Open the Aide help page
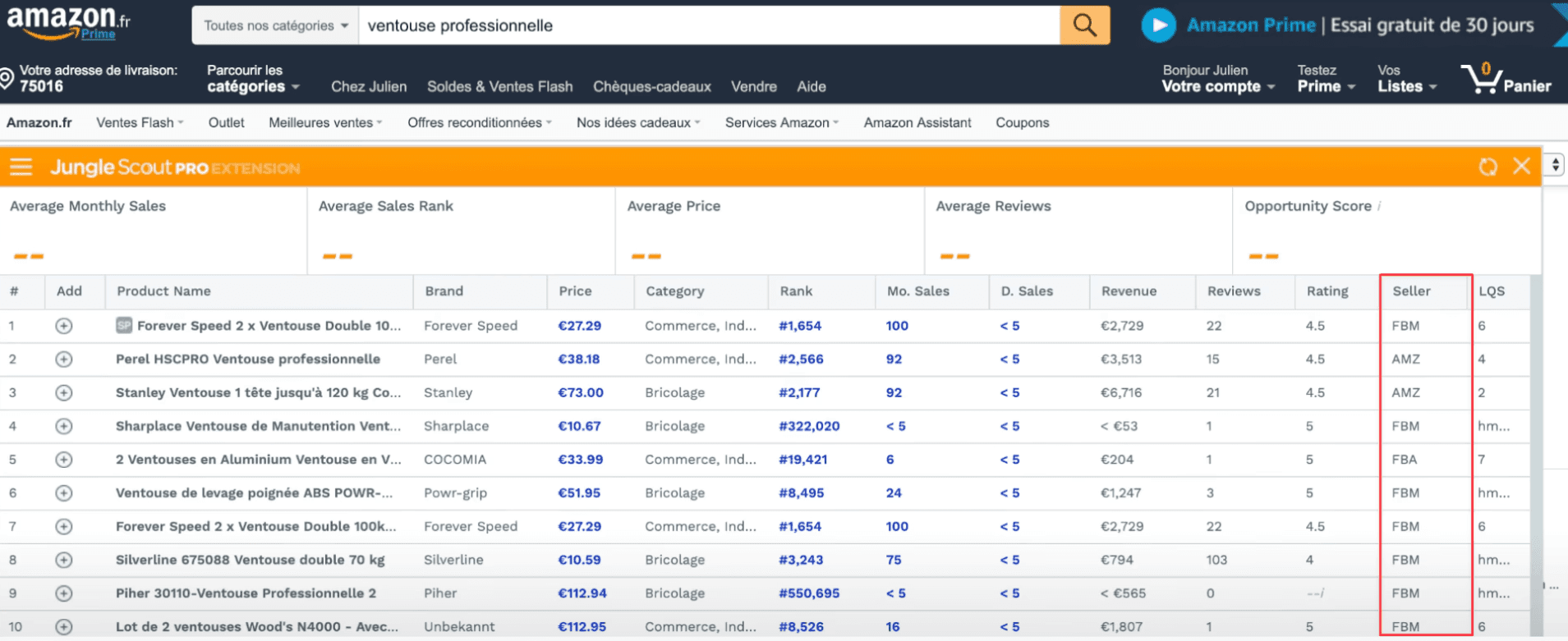 (x=812, y=86)
